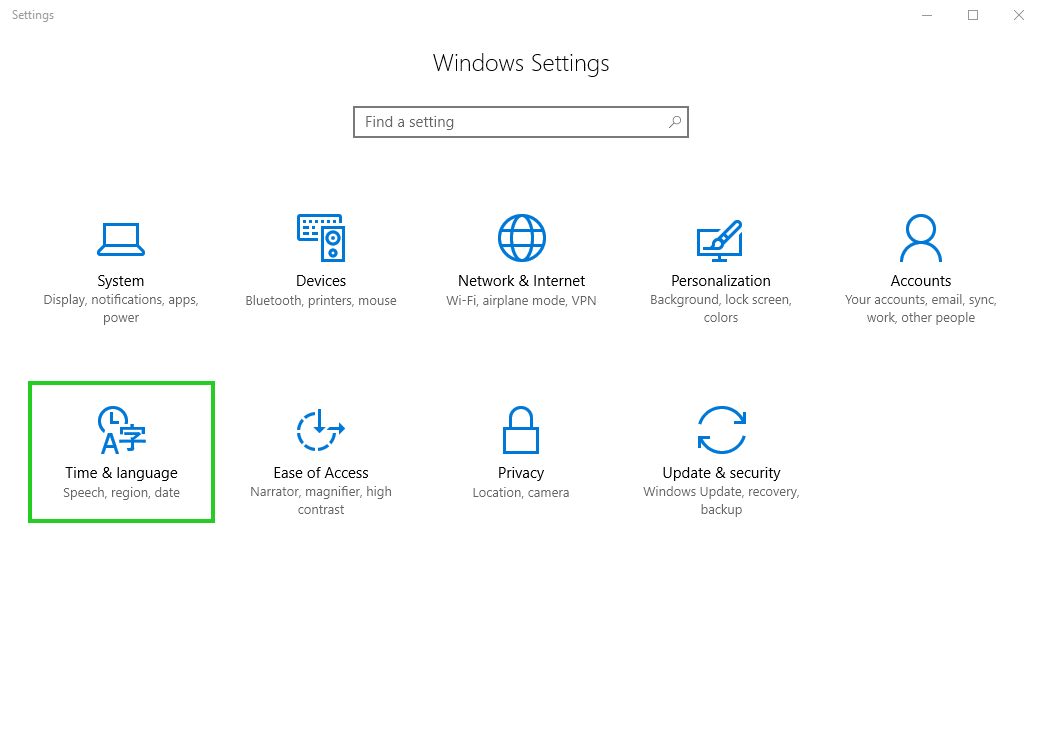Open Update & security sync icon
The height and width of the screenshot is (739, 1042).
coord(720,430)
